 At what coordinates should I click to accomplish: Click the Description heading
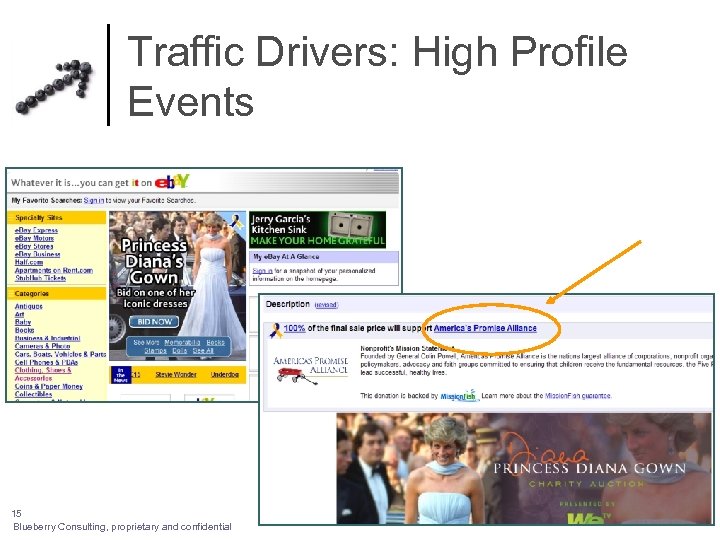(x=287, y=304)
